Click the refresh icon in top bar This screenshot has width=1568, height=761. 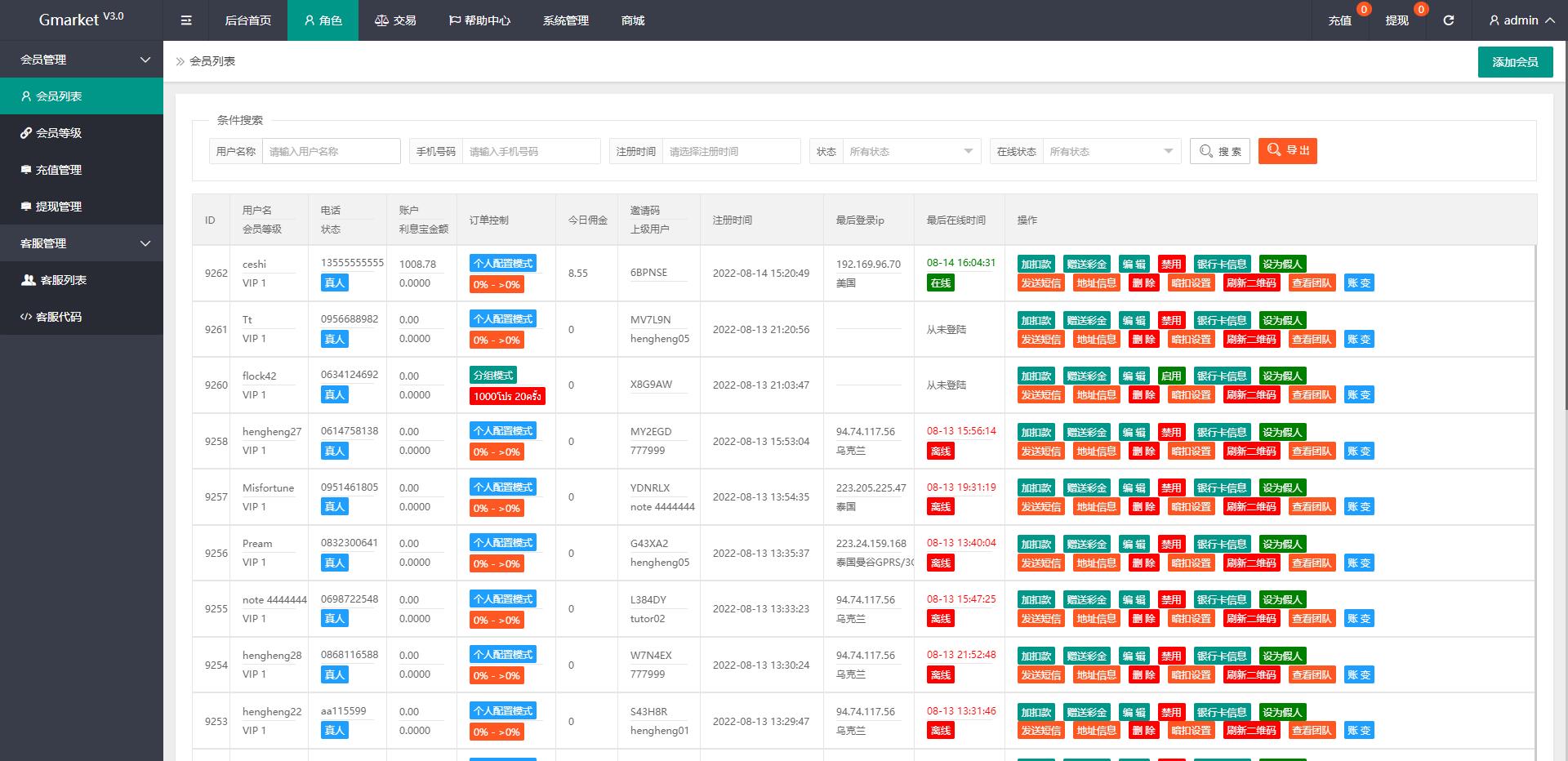click(1448, 20)
